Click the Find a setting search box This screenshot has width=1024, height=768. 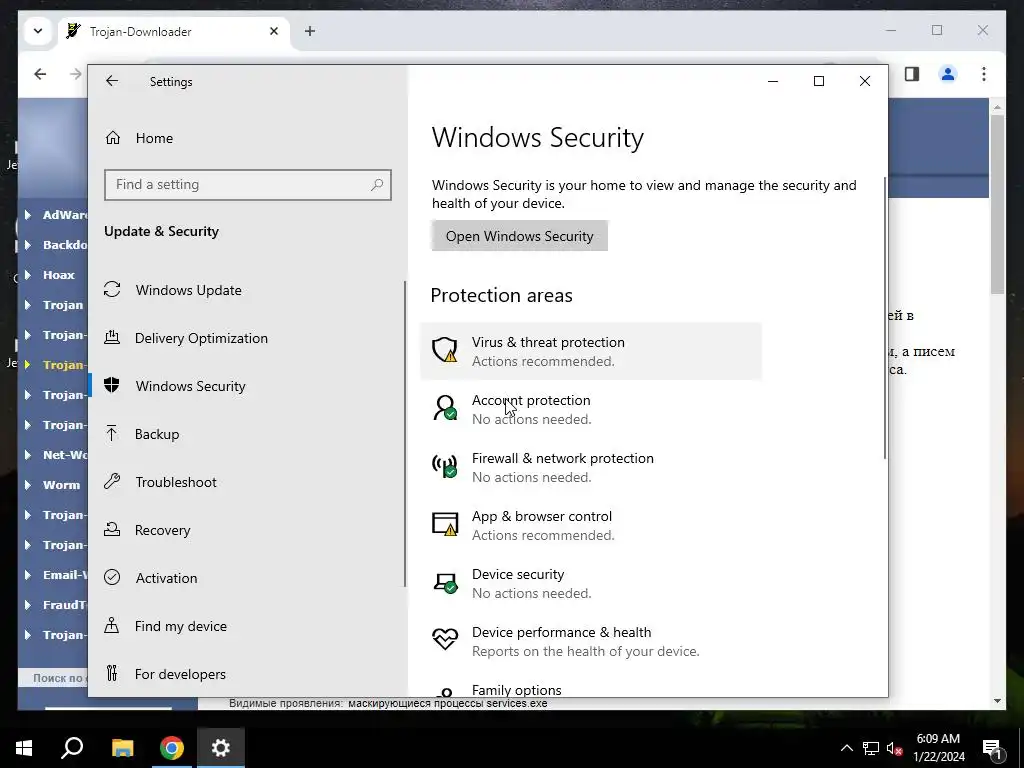pyautogui.click(x=248, y=185)
